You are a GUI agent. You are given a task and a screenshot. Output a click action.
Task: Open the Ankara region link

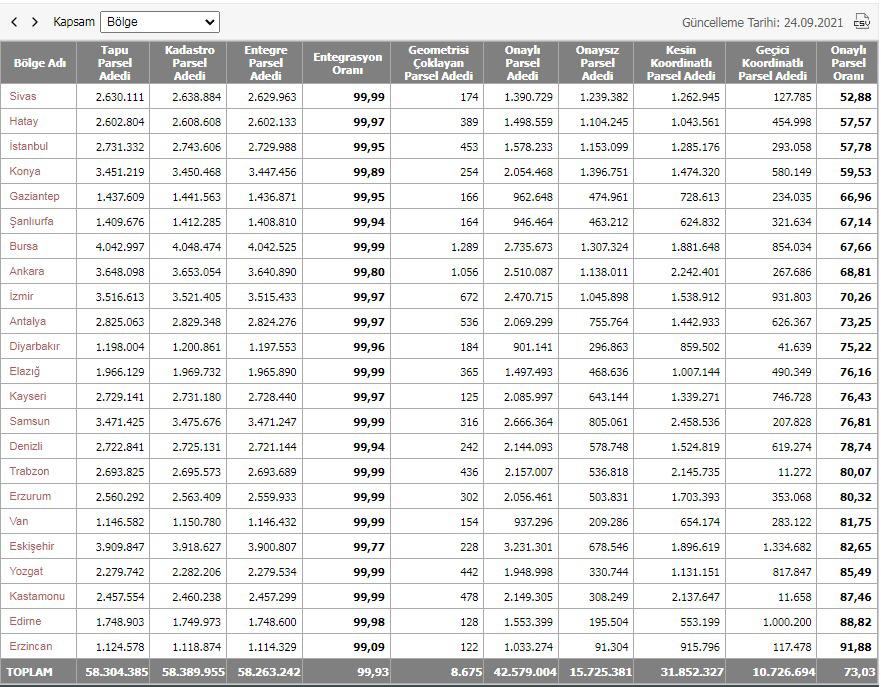(26, 271)
